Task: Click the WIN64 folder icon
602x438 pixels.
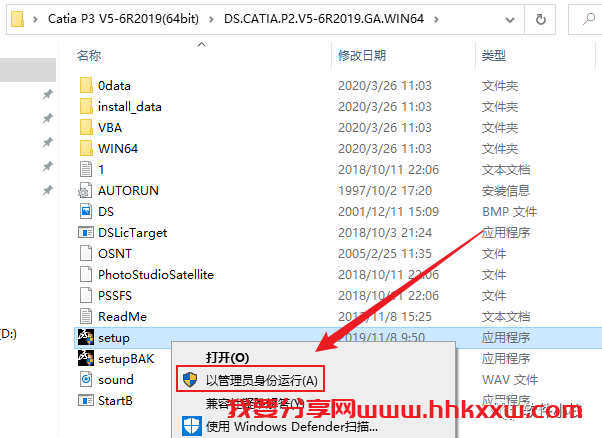Action: tap(86, 149)
